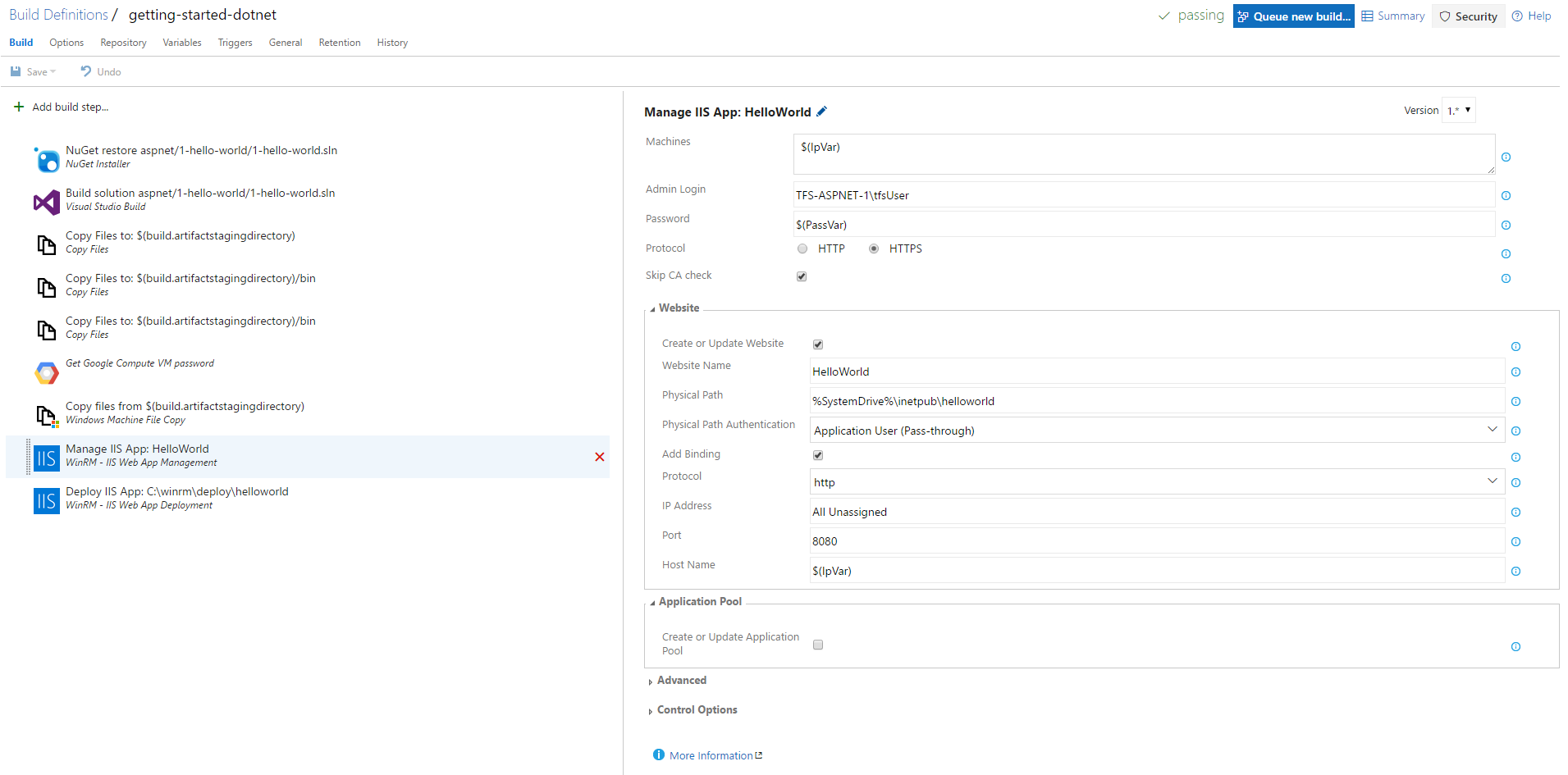
Task: Toggle the Skip CA check checkbox
Action: (x=802, y=276)
